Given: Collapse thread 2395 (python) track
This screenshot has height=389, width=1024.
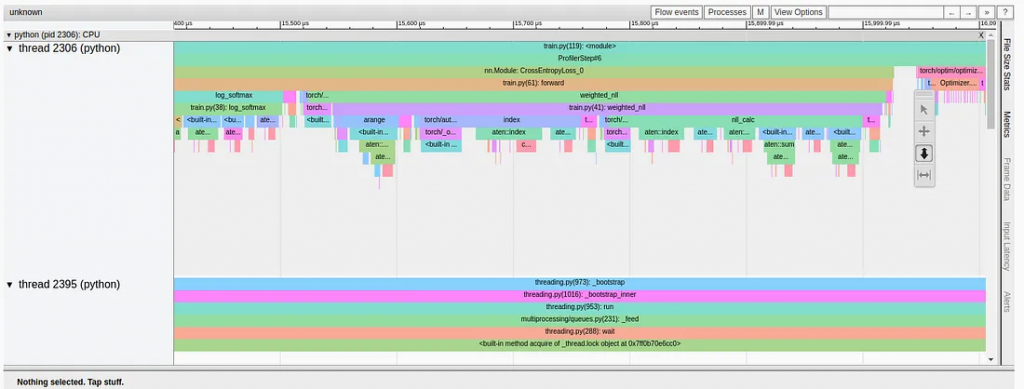Looking at the screenshot, I should click(9, 285).
